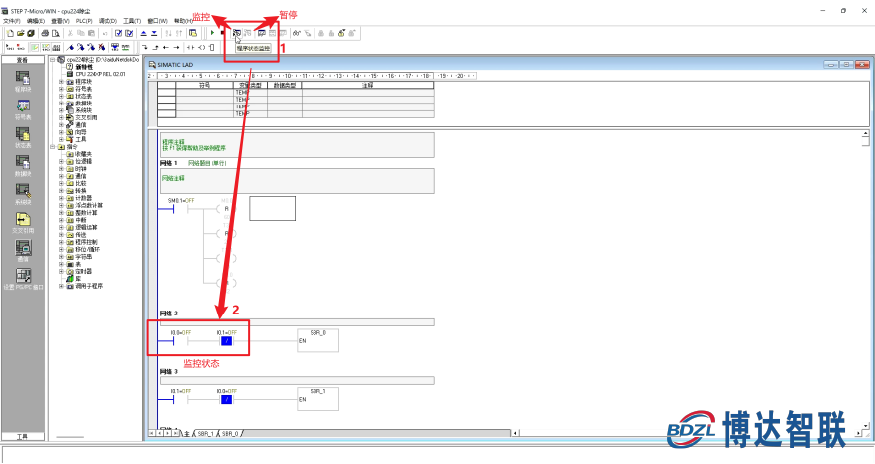The width and height of the screenshot is (875, 464).
Task: Click the Insert Coil instruction icon
Action: [x=201, y=47]
